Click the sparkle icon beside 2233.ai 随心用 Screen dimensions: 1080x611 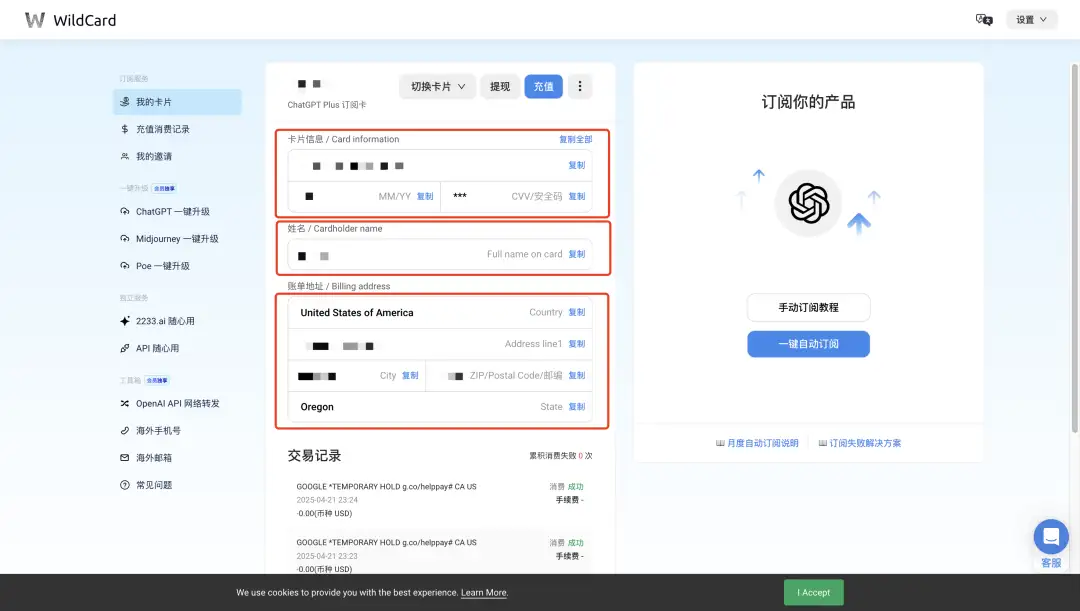point(125,321)
